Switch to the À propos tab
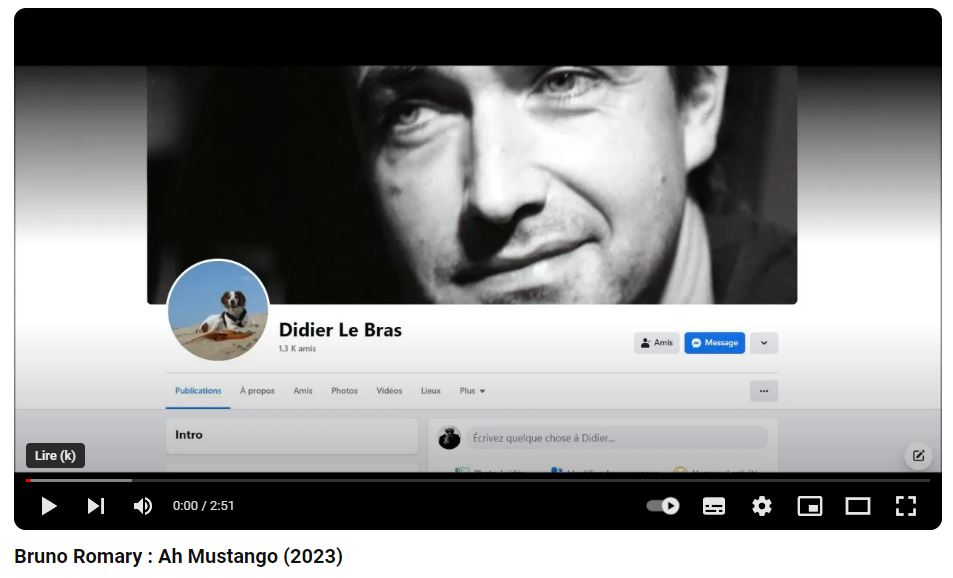 [x=257, y=391]
